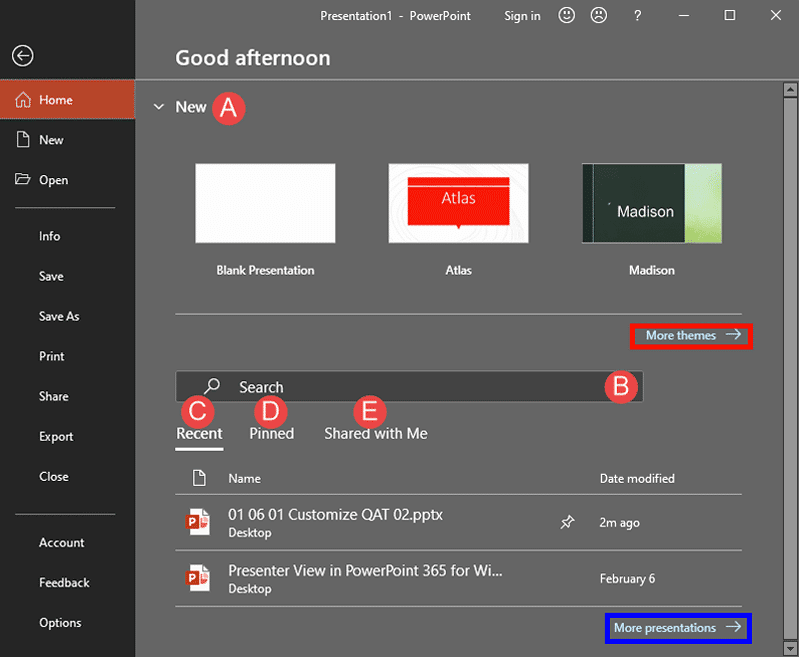Select the Recent tab
This screenshot has height=657, width=799.
click(x=199, y=433)
